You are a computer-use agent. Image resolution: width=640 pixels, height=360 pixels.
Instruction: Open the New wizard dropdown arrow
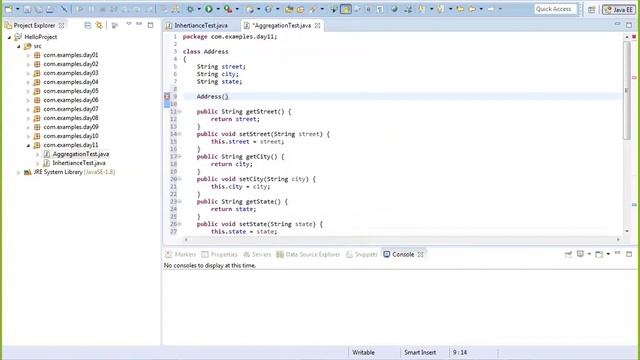18,9
